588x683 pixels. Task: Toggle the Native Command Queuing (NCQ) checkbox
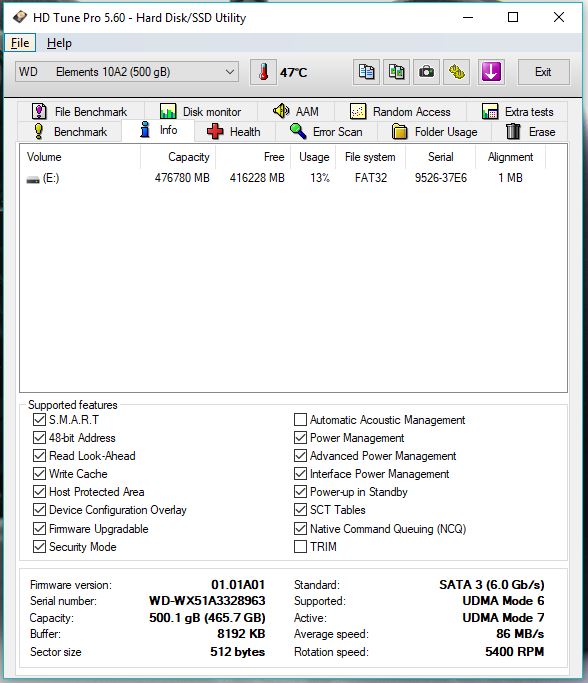pos(301,529)
